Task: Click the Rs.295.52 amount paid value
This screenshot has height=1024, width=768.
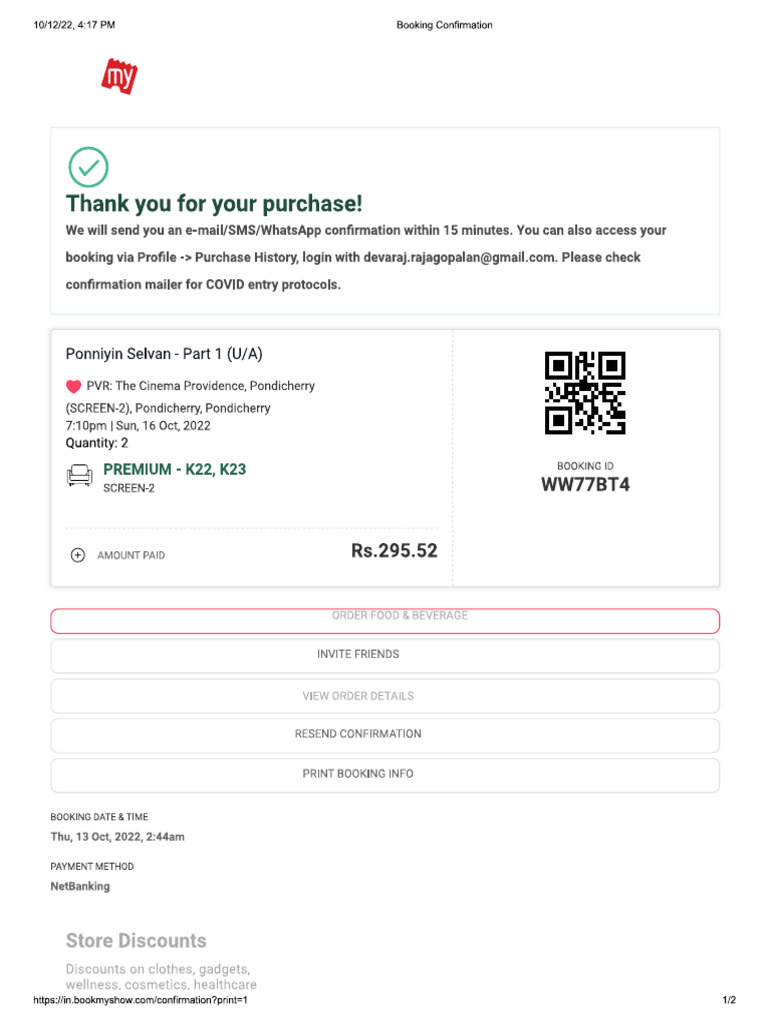Action: coord(394,551)
